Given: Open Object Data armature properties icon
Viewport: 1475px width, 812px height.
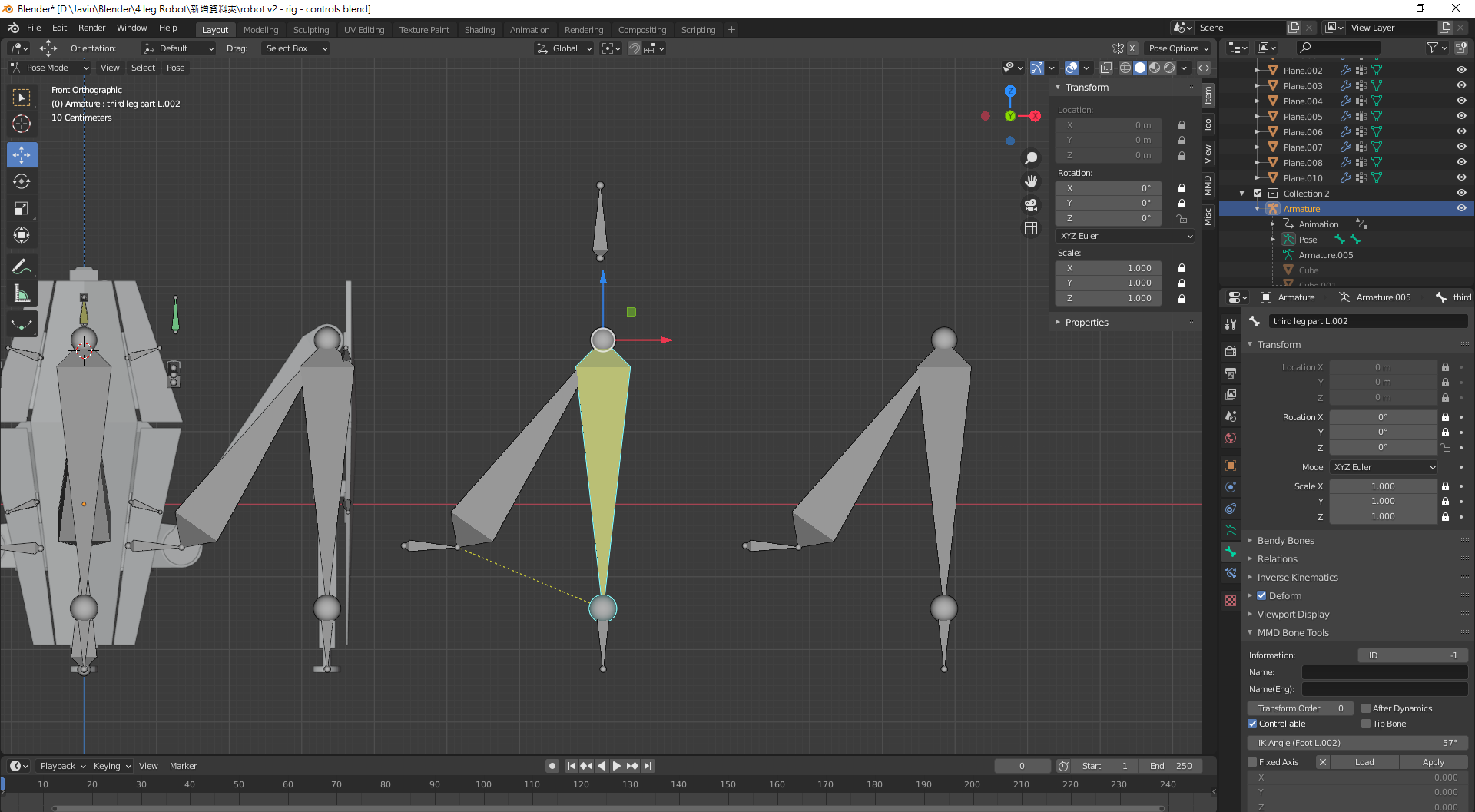Looking at the screenshot, I should point(1231,530).
